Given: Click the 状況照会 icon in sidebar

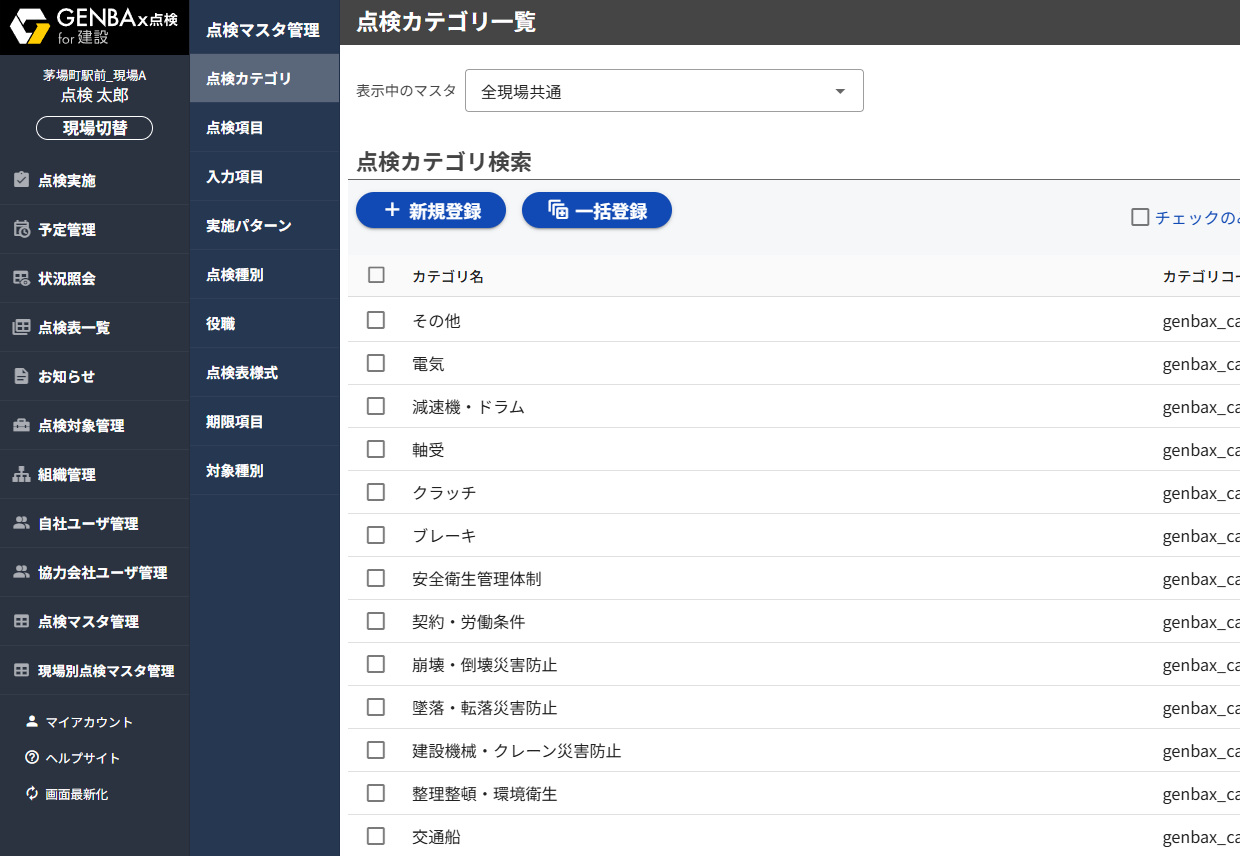Looking at the screenshot, I should (21, 278).
